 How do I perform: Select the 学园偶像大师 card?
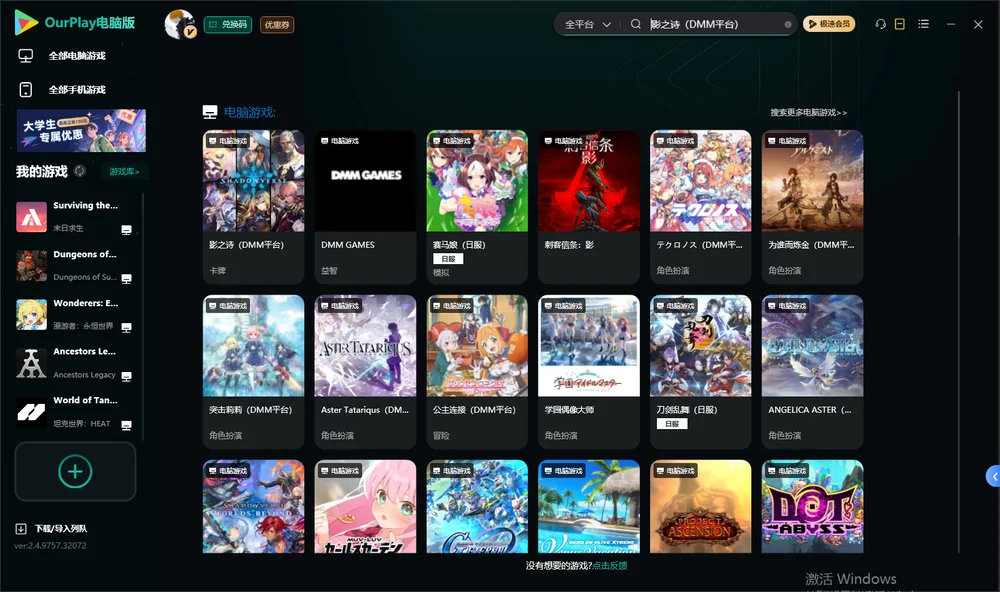click(589, 372)
